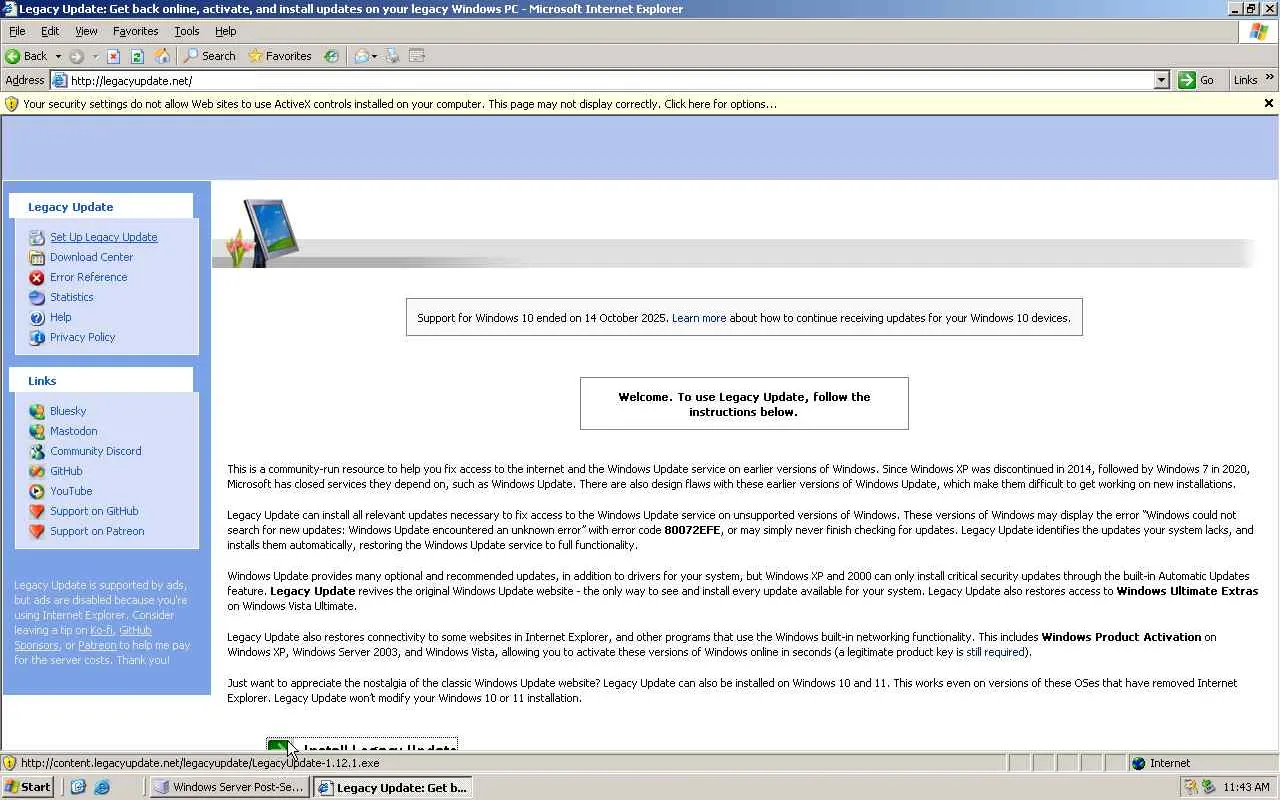Click the red Error Reference icon
This screenshot has height=800, width=1280.
pos(37,278)
